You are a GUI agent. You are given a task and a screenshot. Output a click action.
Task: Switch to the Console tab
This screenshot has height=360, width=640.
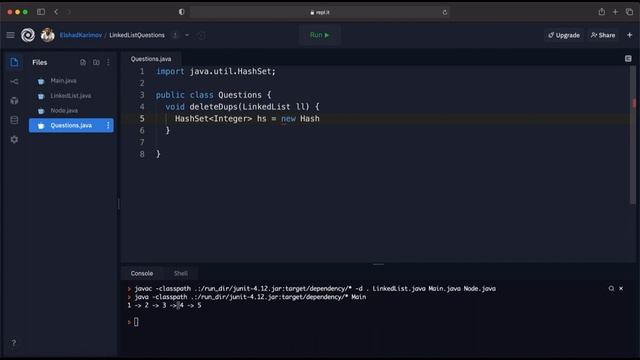[x=142, y=273]
